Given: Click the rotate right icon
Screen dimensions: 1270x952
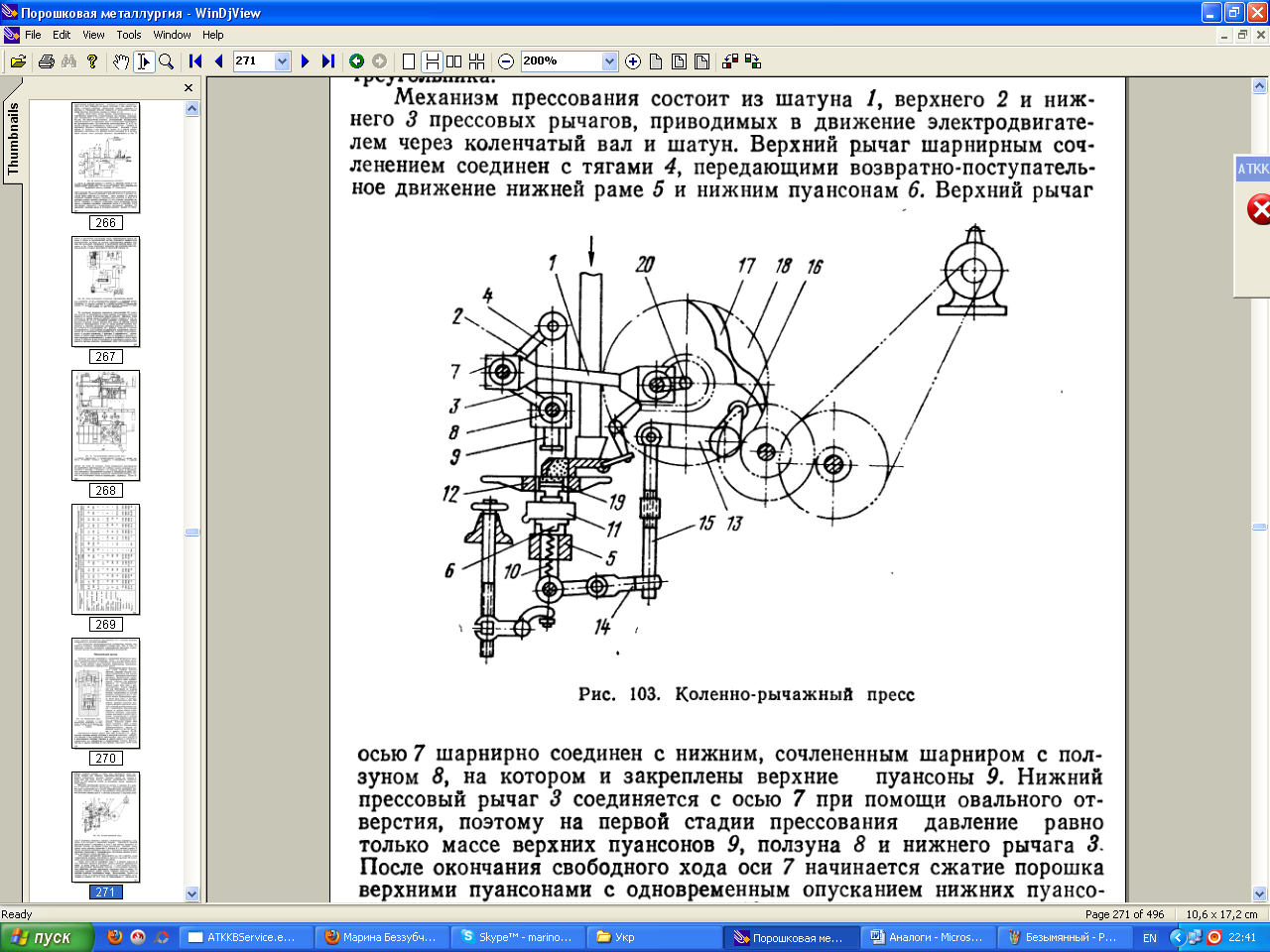Looking at the screenshot, I should click(x=753, y=61).
